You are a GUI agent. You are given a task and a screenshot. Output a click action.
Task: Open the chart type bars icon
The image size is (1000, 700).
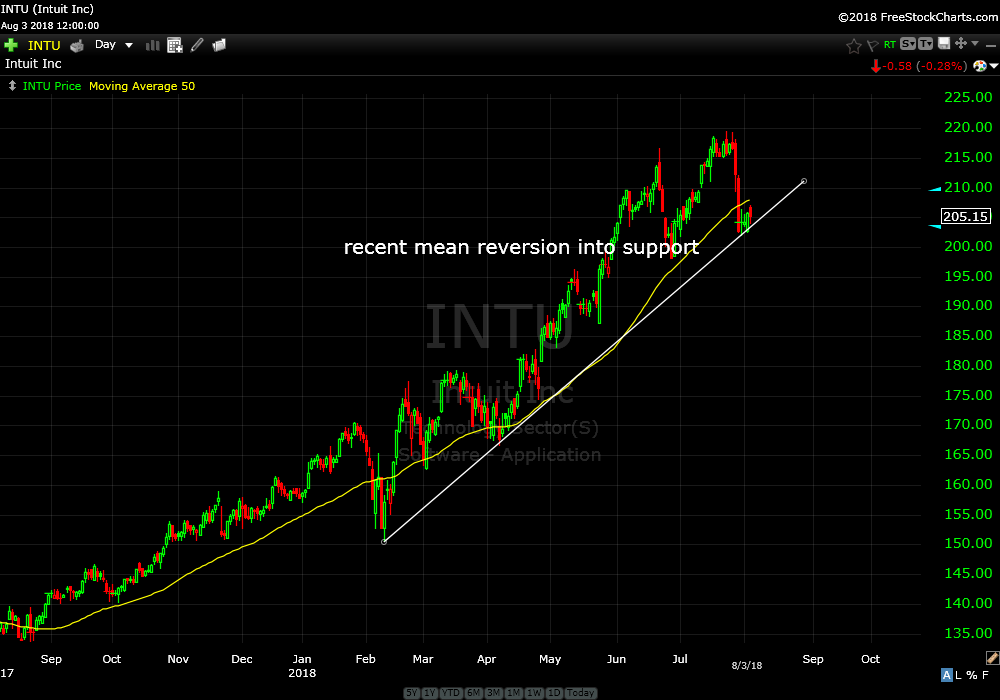pos(153,45)
